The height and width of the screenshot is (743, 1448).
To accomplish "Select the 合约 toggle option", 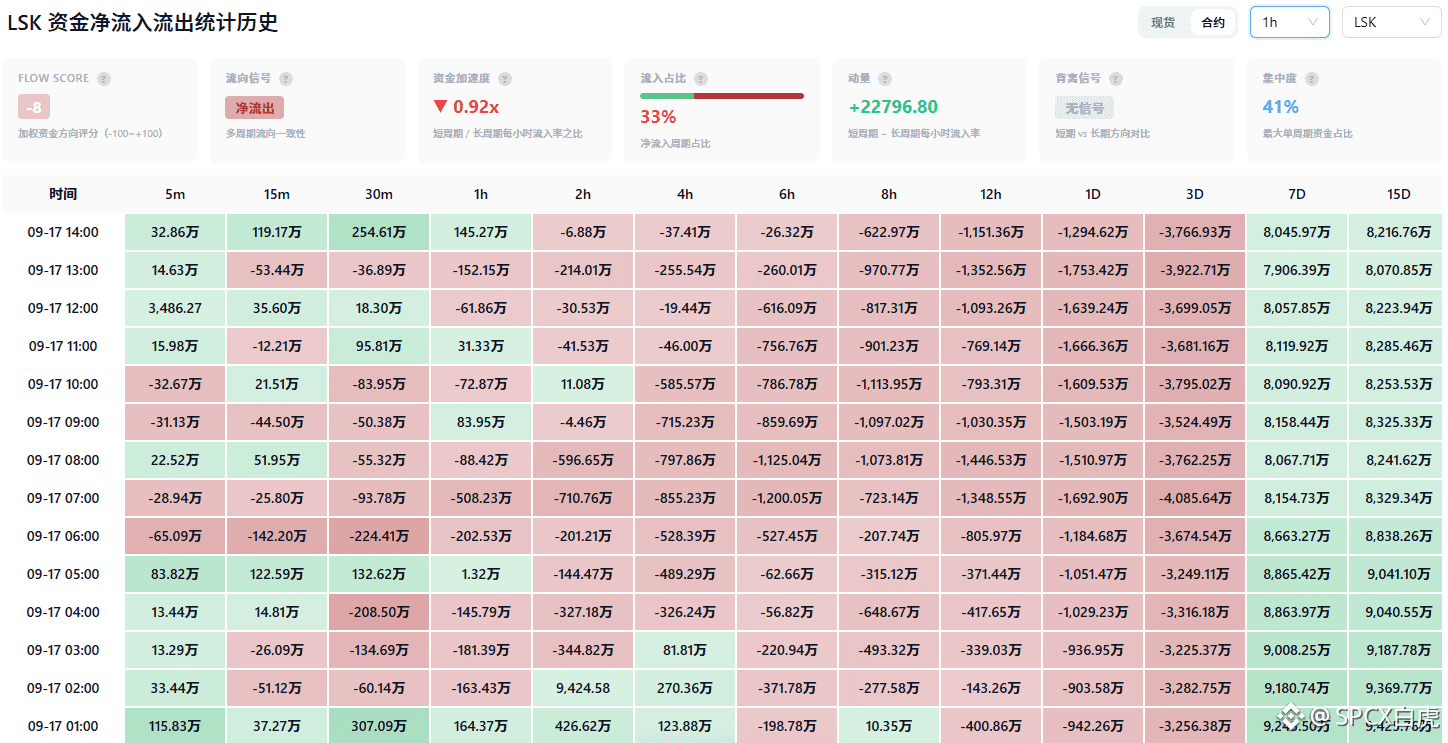I will point(1213,22).
